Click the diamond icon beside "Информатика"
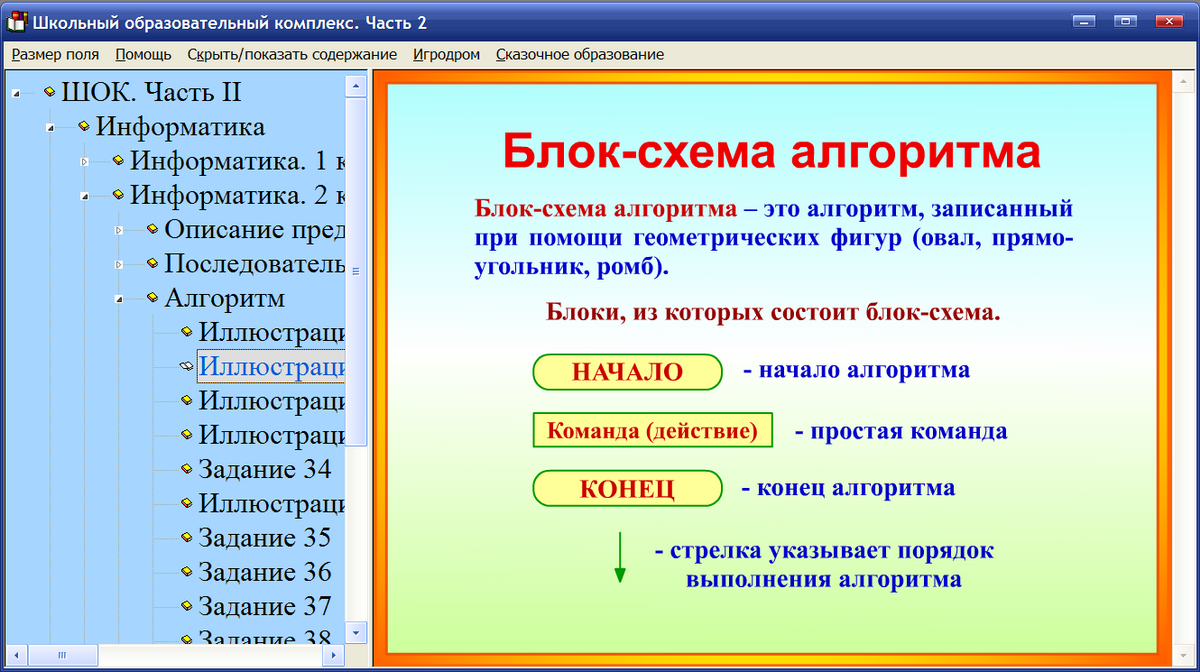The height and width of the screenshot is (672, 1200). (82, 126)
